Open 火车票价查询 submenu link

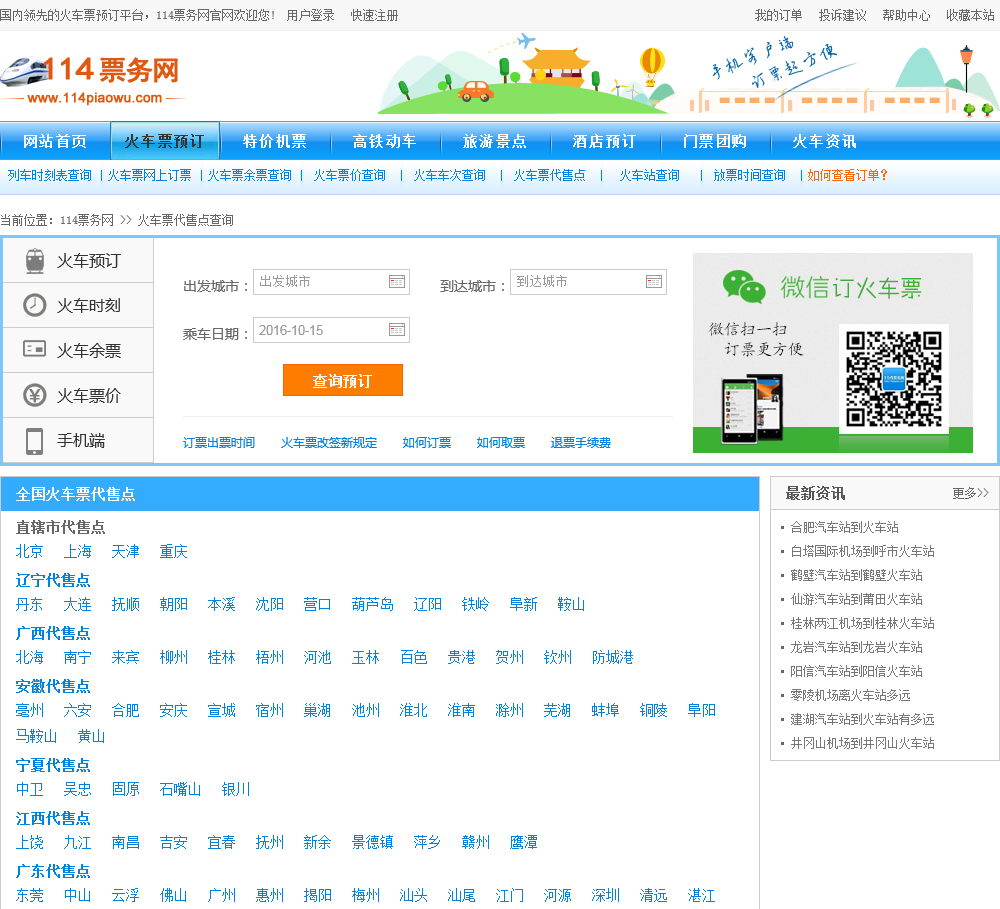[x=349, y=175]
